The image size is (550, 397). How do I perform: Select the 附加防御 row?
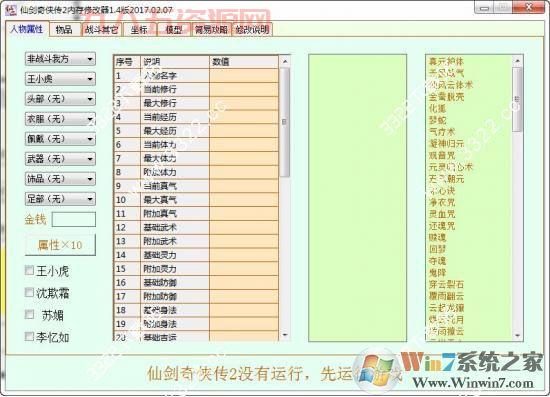point(196,296)
